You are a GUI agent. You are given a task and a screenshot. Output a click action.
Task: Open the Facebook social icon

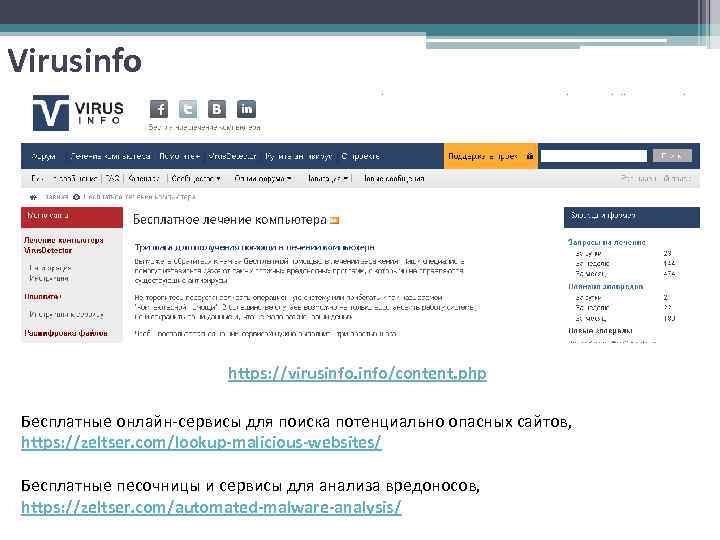[159, 109]
